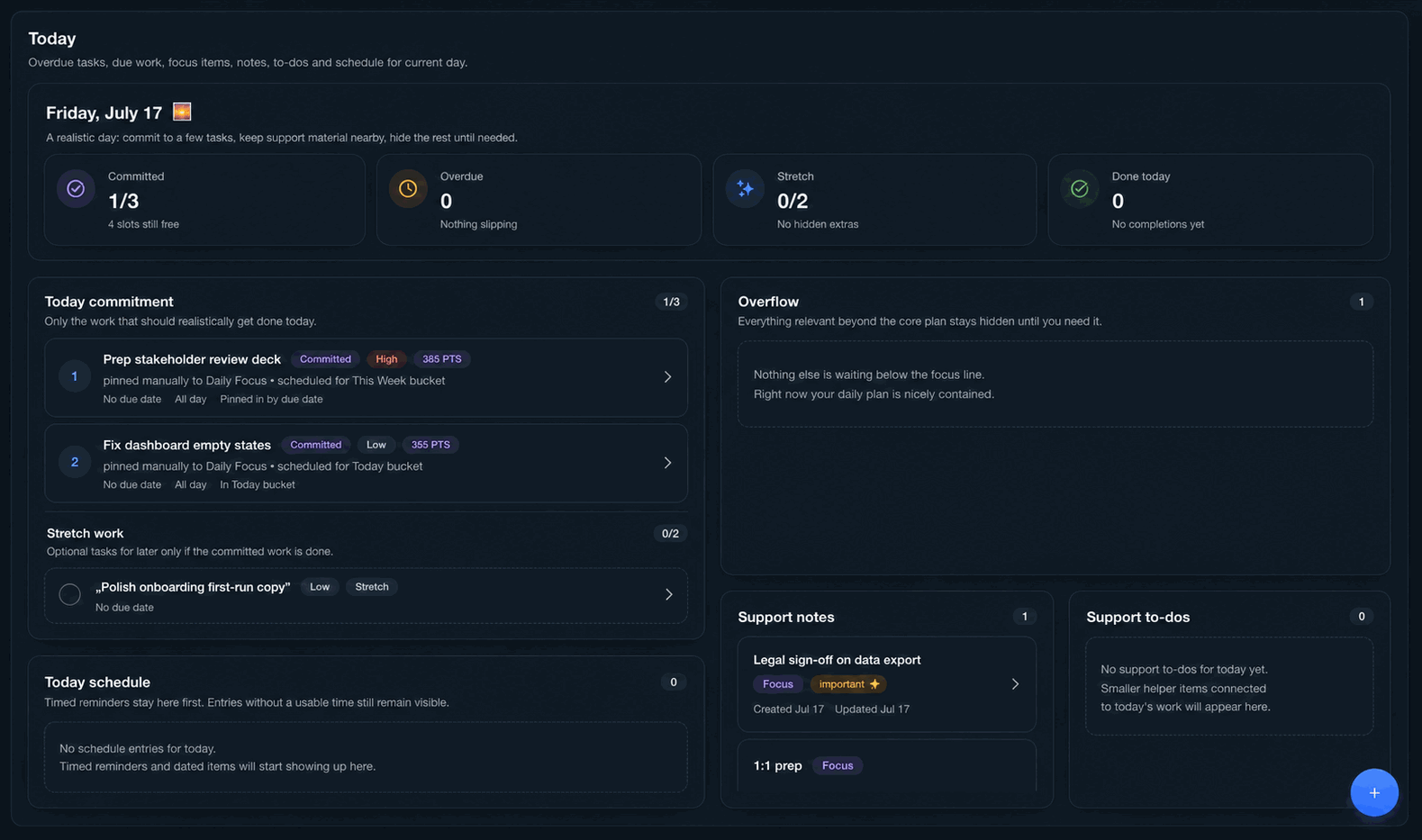Click the Focus tag on 1:1 prep note

[x=838, y=765]
